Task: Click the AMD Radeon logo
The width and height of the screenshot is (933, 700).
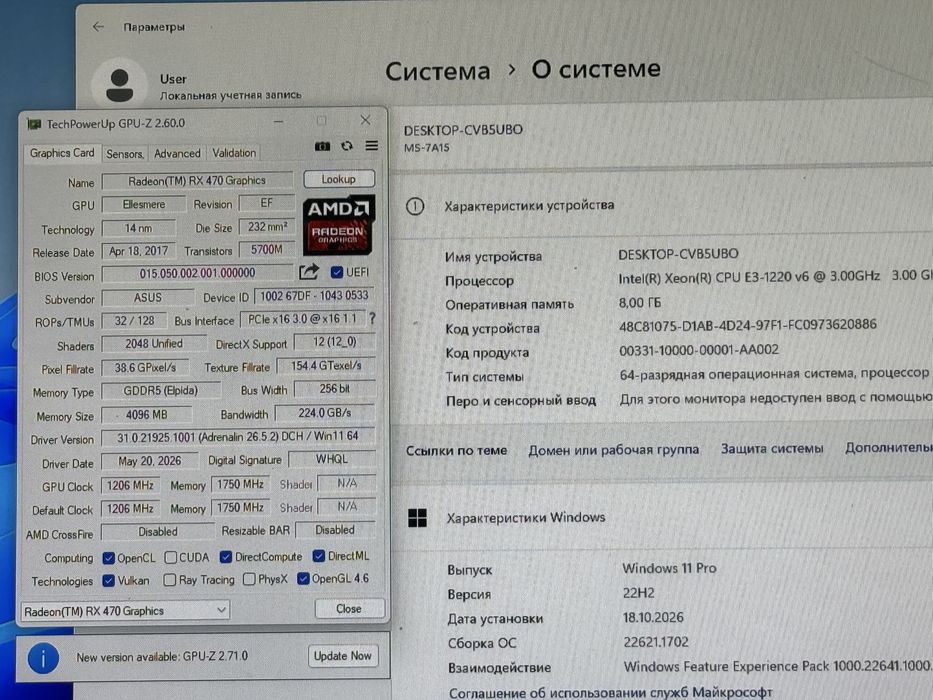Action: pos(338,224)
